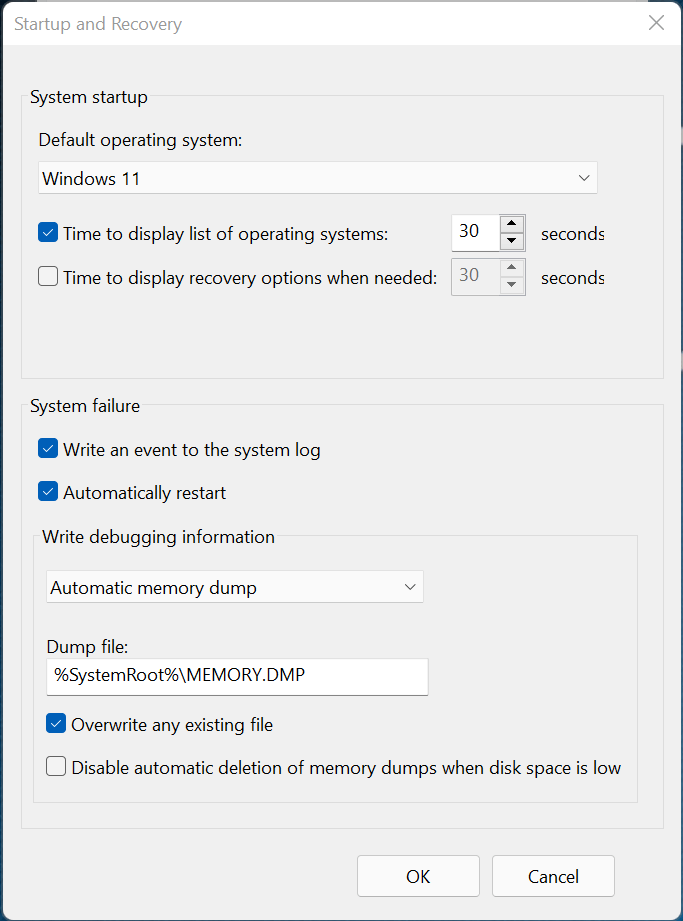This screenshot has width=683, height=921.
Task: Check Disable automatic deletion of memory dumps
Action: (x=56, y=767)
